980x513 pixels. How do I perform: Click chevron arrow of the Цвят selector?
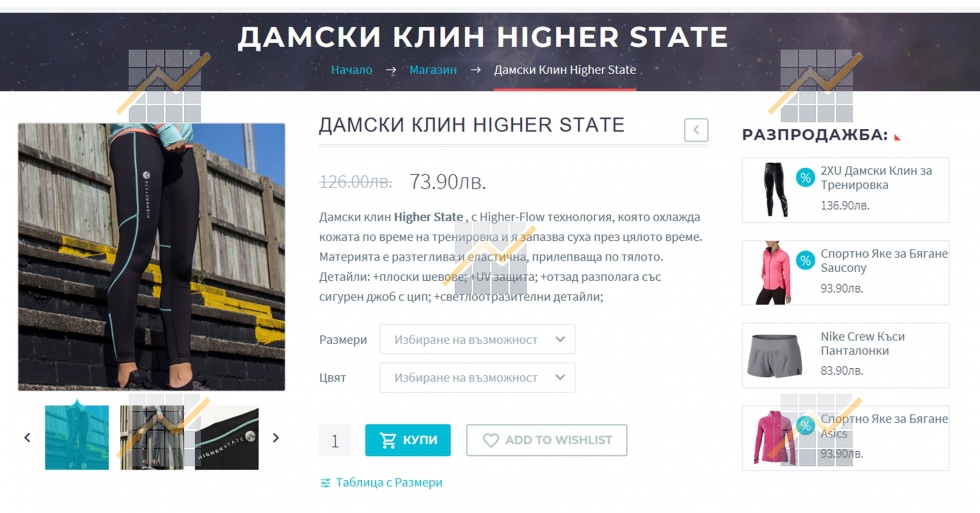[x=560, y=377]
